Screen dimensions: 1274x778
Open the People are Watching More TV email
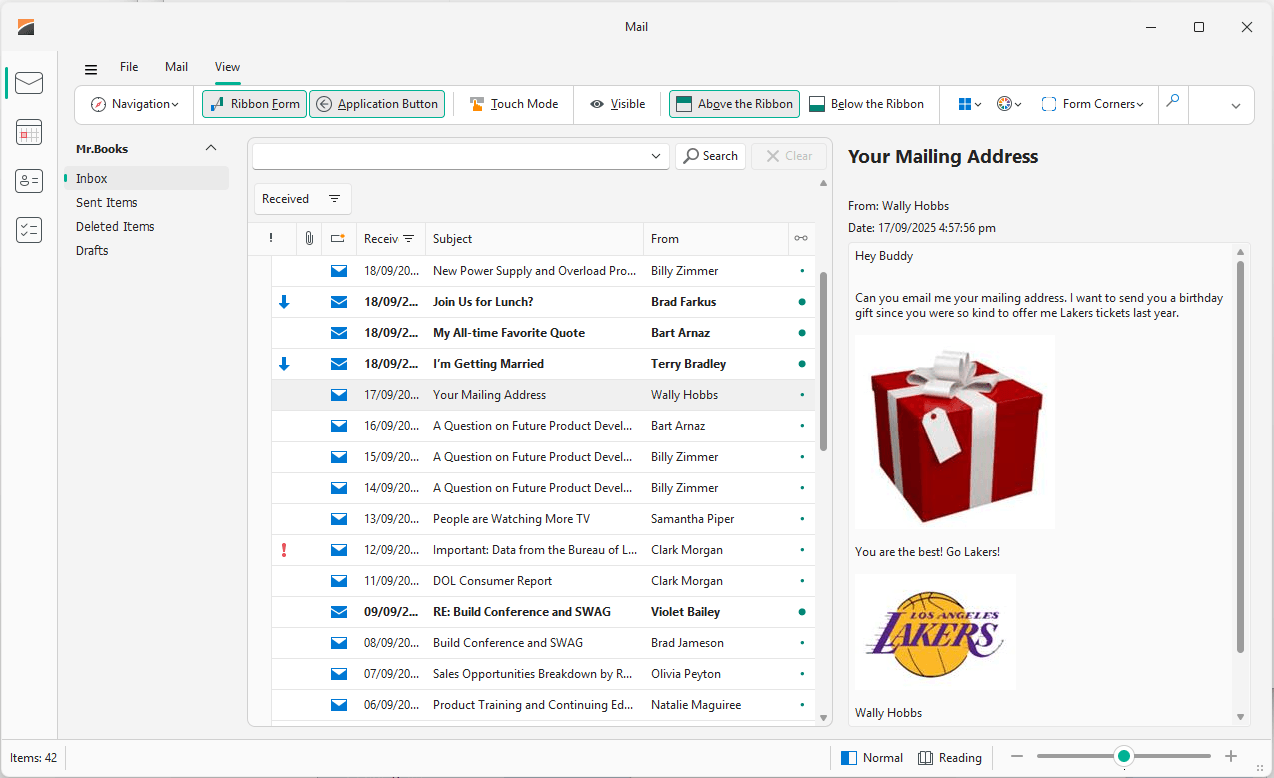[543, 518]
